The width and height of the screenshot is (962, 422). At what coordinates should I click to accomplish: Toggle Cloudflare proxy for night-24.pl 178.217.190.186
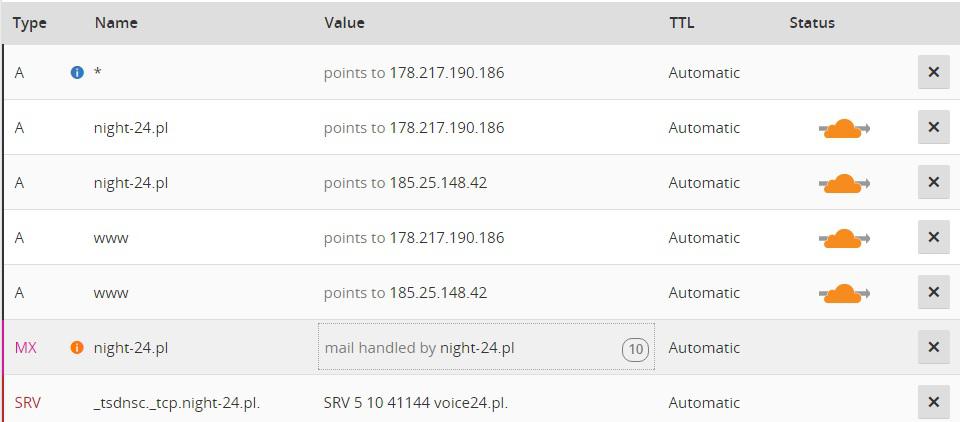(x=844, y=128)
